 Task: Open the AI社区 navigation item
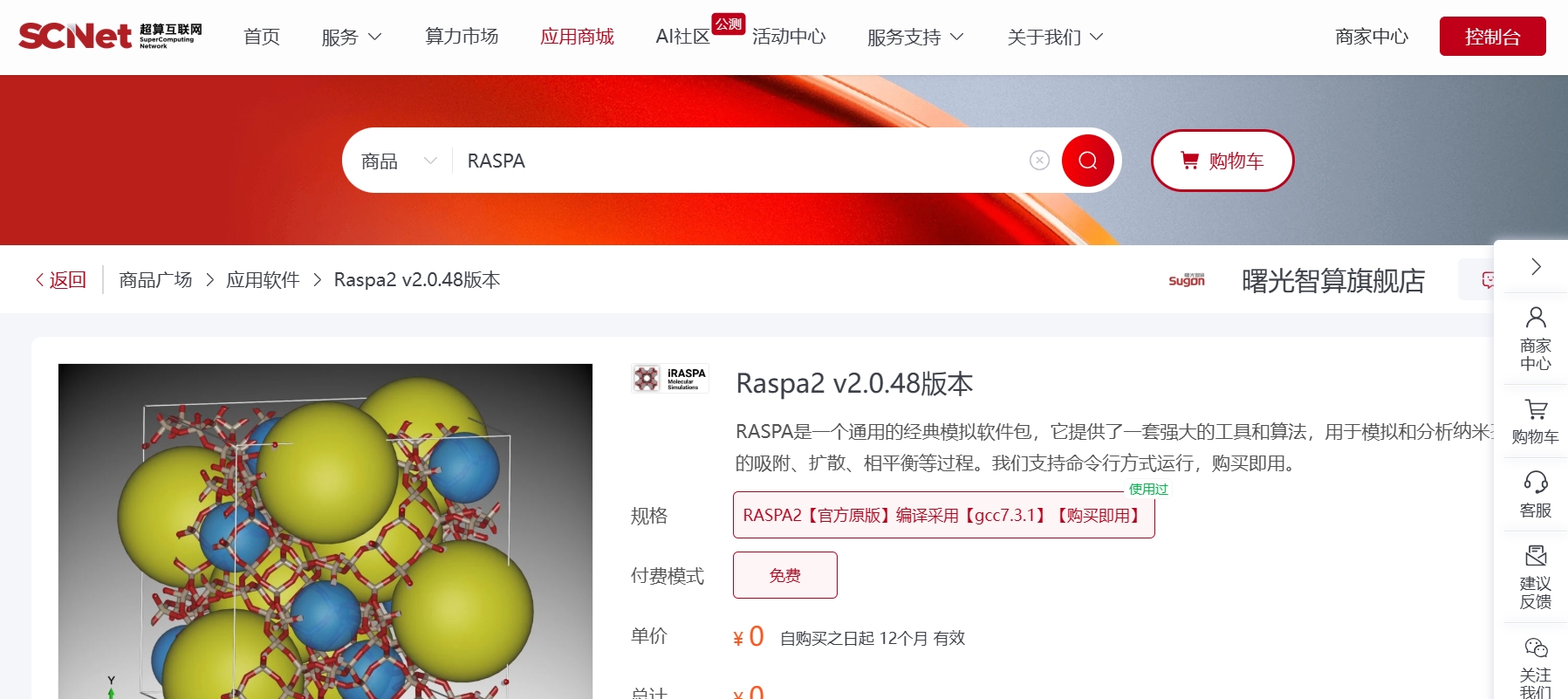click(x=682, y=37)
